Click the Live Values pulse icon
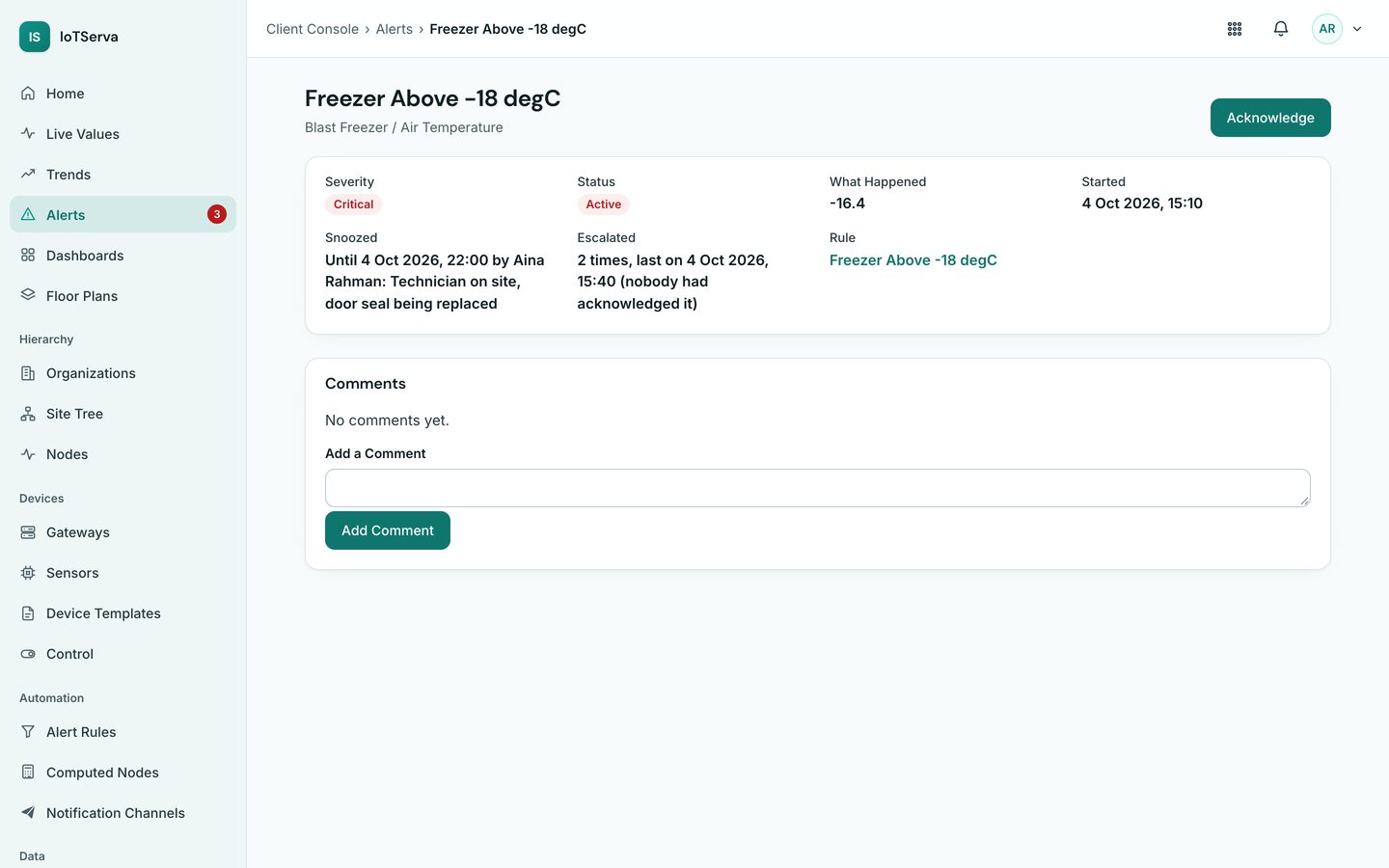This screenshot has width=1389, height=868. point(28,134)
